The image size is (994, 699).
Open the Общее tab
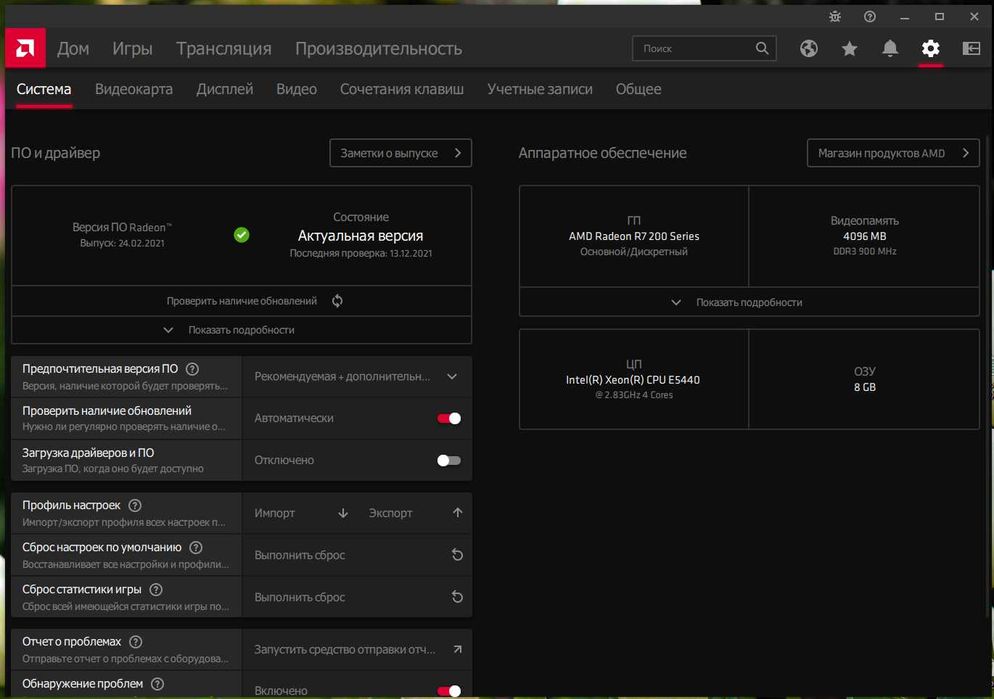pos(638,89)
